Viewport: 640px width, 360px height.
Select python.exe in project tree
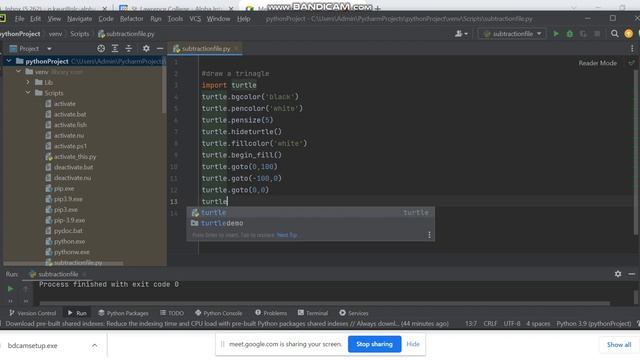point(69,242)
